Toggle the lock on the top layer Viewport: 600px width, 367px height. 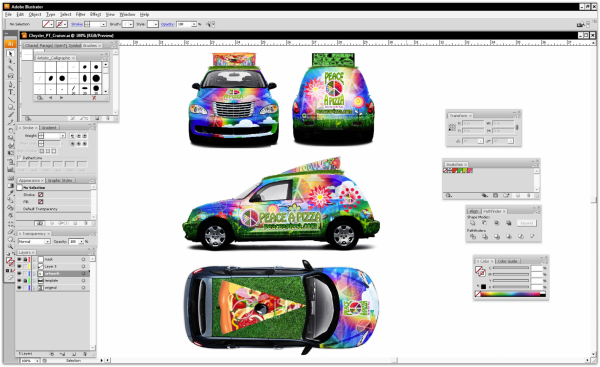pos(25,259)
